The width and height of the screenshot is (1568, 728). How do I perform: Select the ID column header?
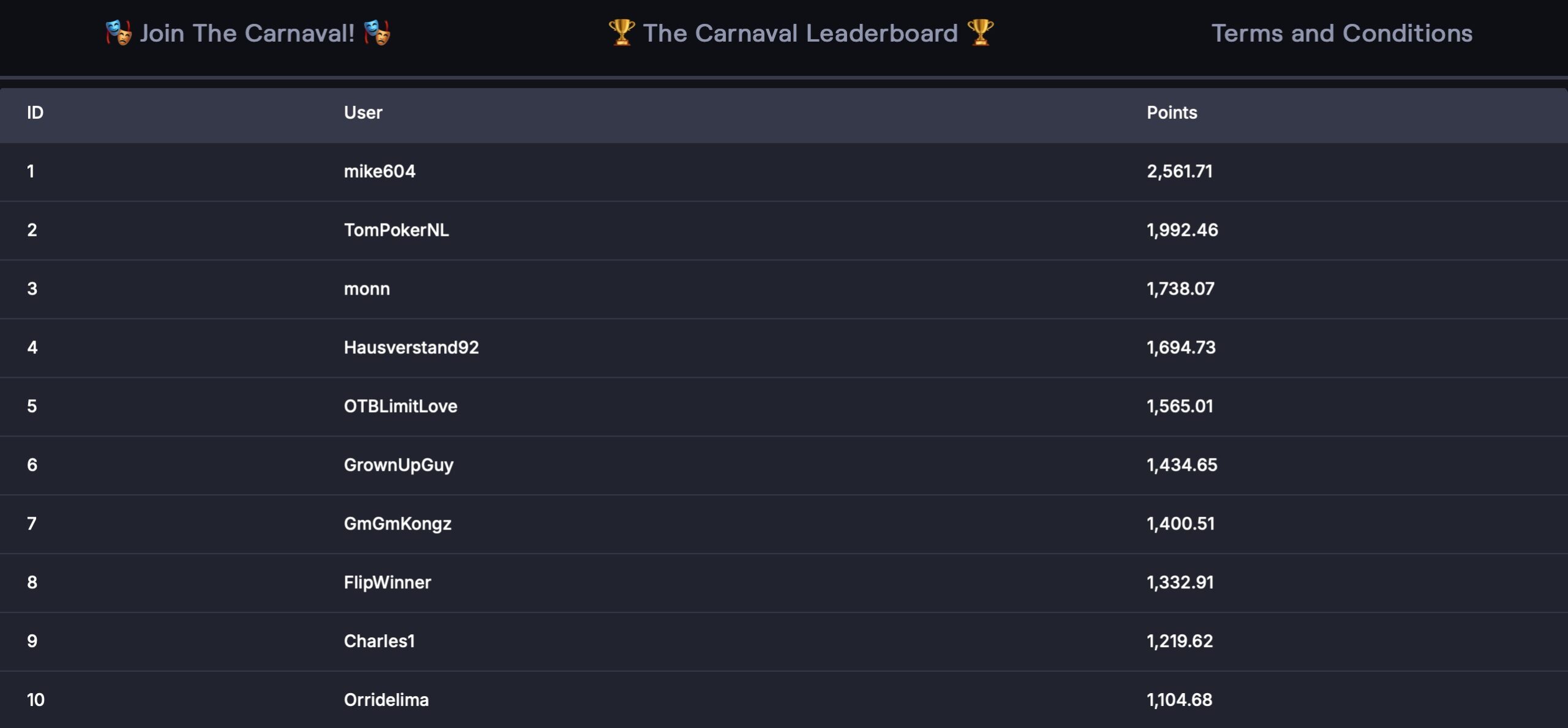[x=35, y=113]
